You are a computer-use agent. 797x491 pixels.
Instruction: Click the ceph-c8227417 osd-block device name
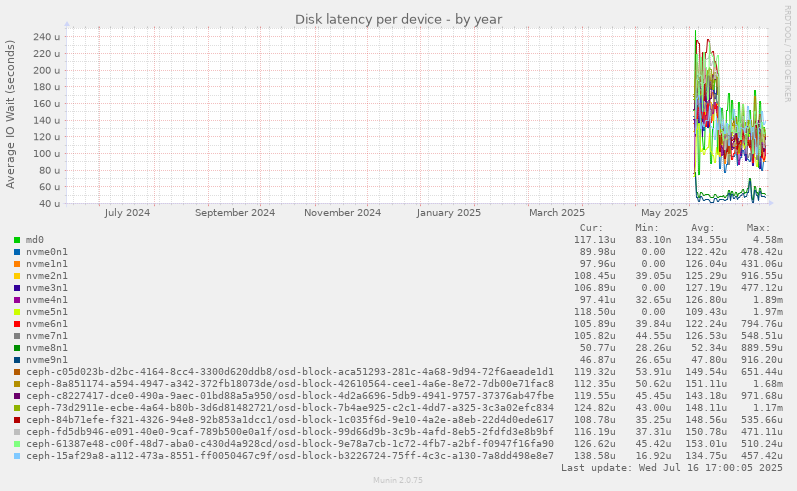290,396
